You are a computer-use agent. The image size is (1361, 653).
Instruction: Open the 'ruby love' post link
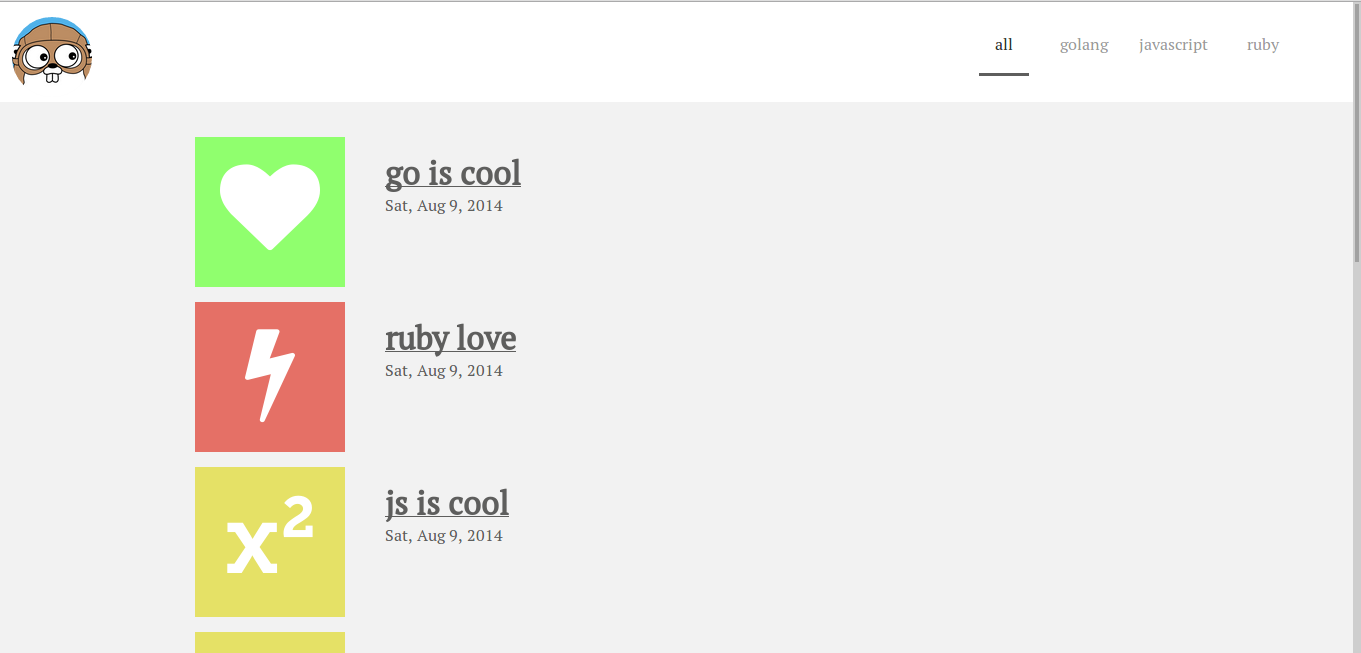coord(450,338)
